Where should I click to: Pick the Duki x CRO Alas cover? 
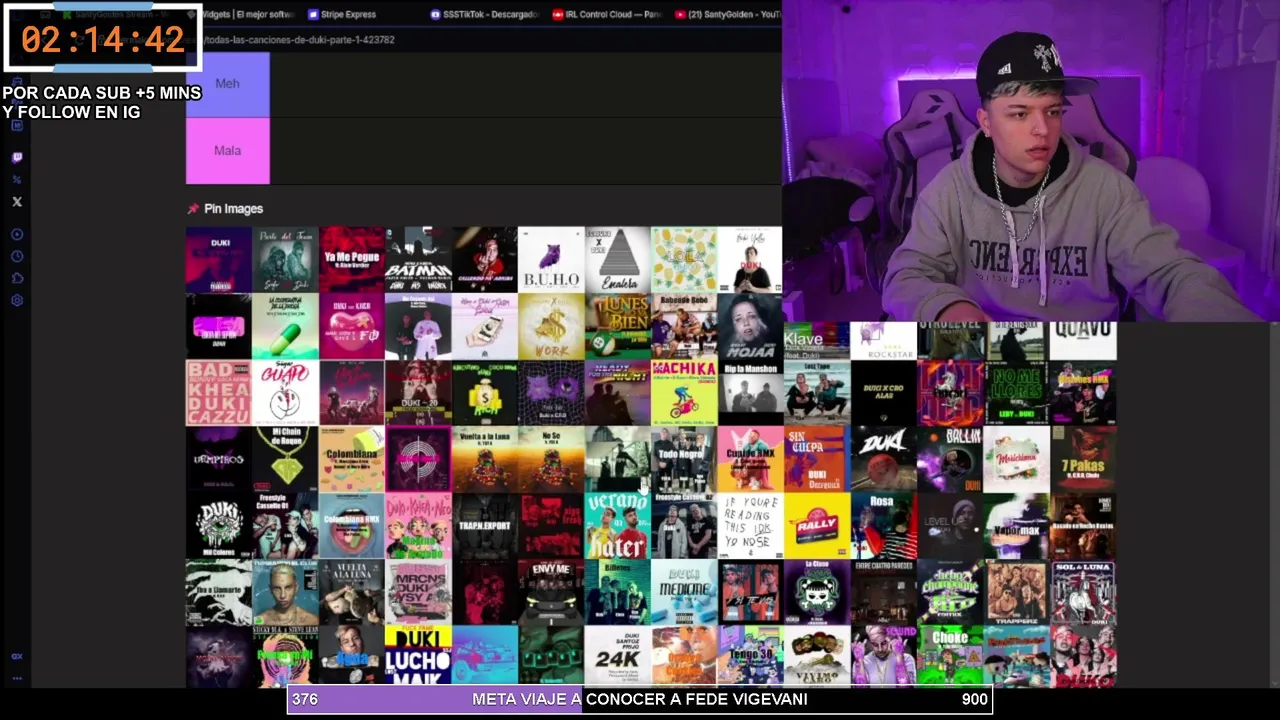pyautogui.click(x=883, y=393)
